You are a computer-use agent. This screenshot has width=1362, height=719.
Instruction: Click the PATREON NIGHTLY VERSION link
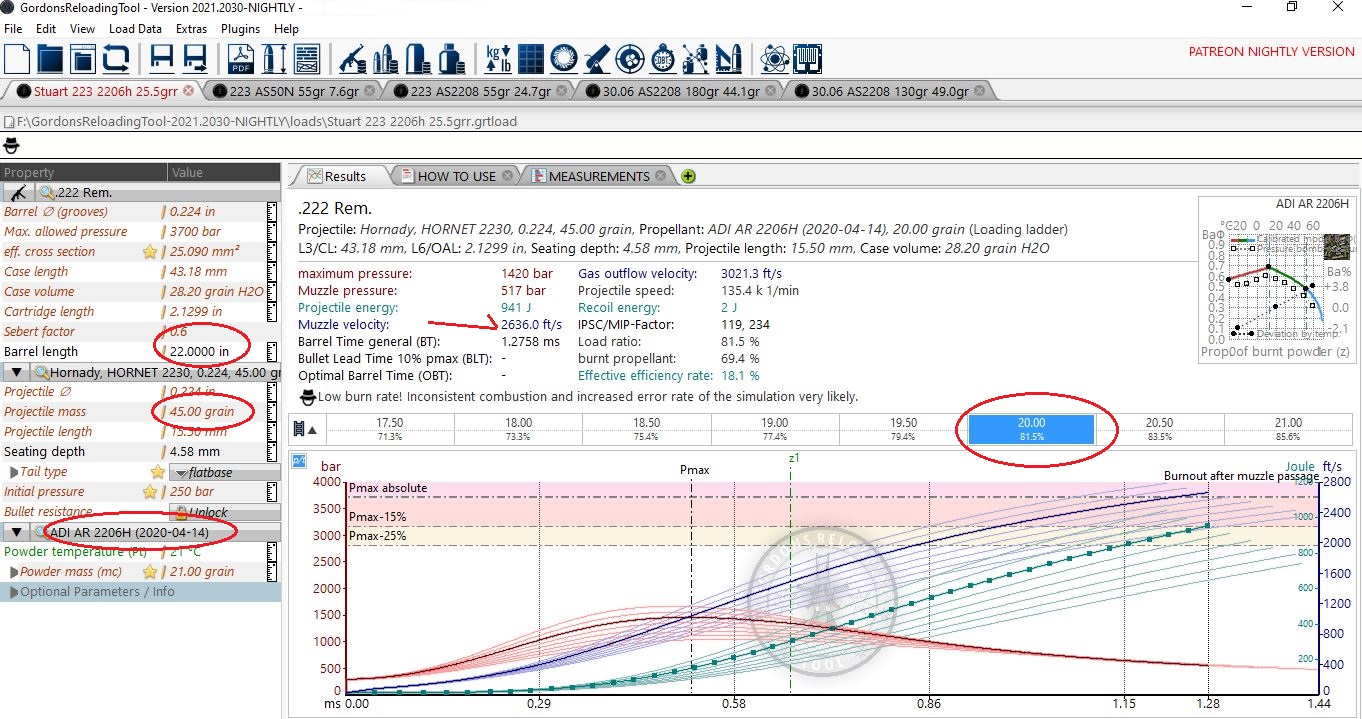[x=1270, y=52]
